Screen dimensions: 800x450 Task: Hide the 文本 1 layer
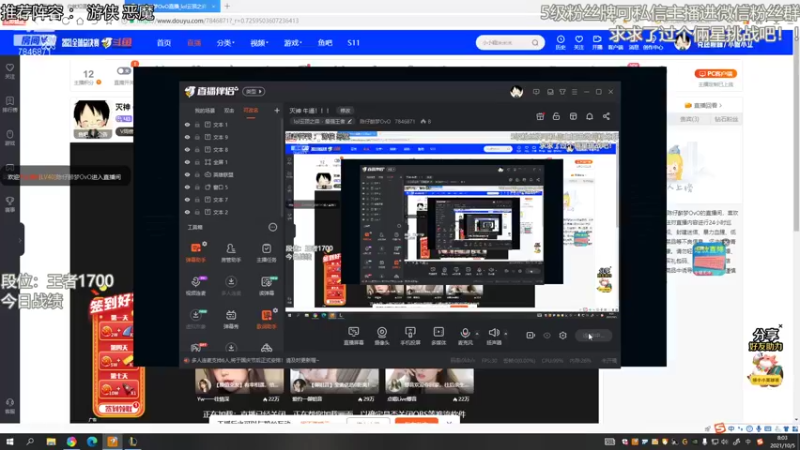pyautogui.click(x=187, y=124)
